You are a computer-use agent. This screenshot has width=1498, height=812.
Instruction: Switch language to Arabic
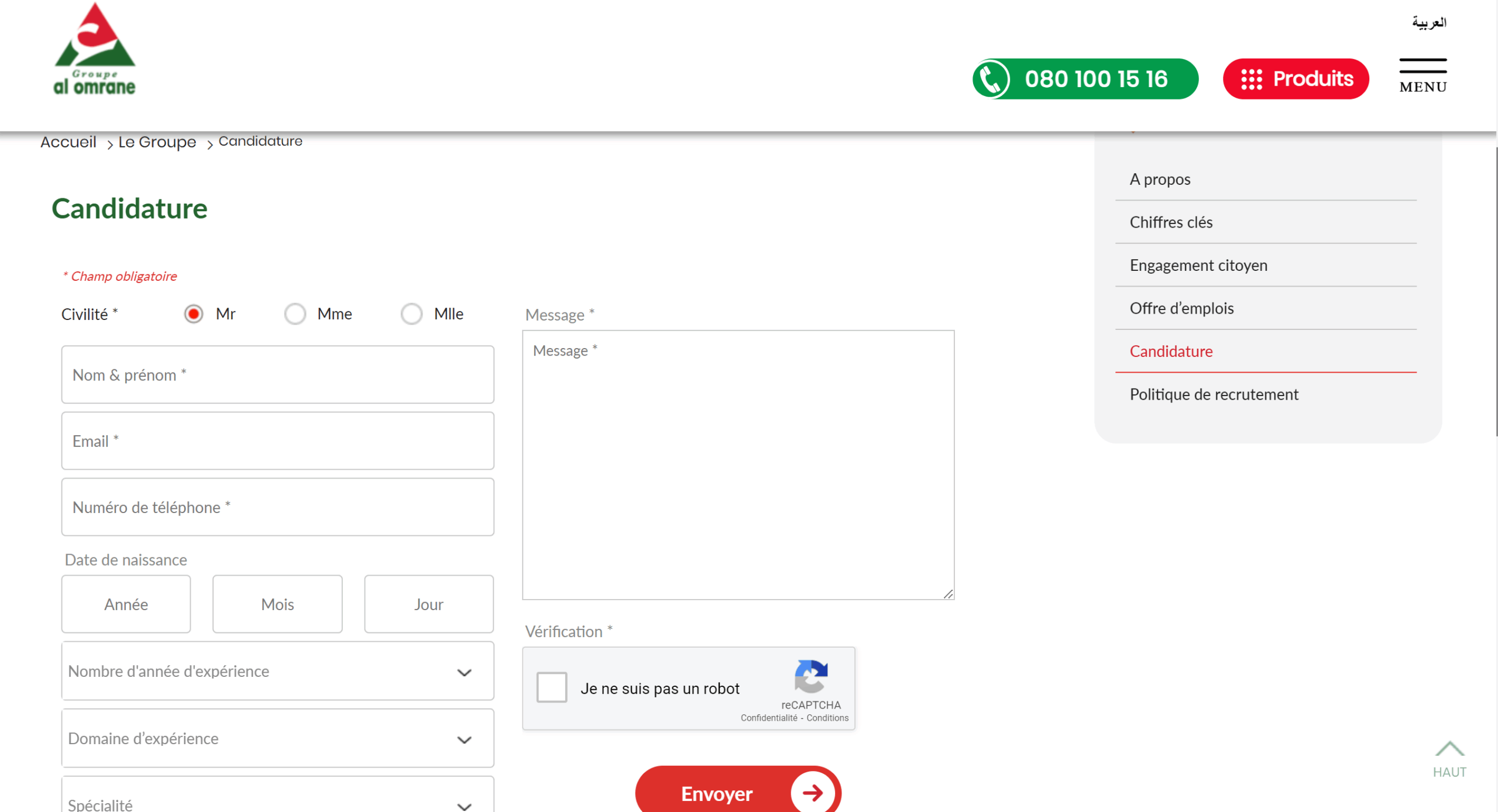[x=1428, y=23]
